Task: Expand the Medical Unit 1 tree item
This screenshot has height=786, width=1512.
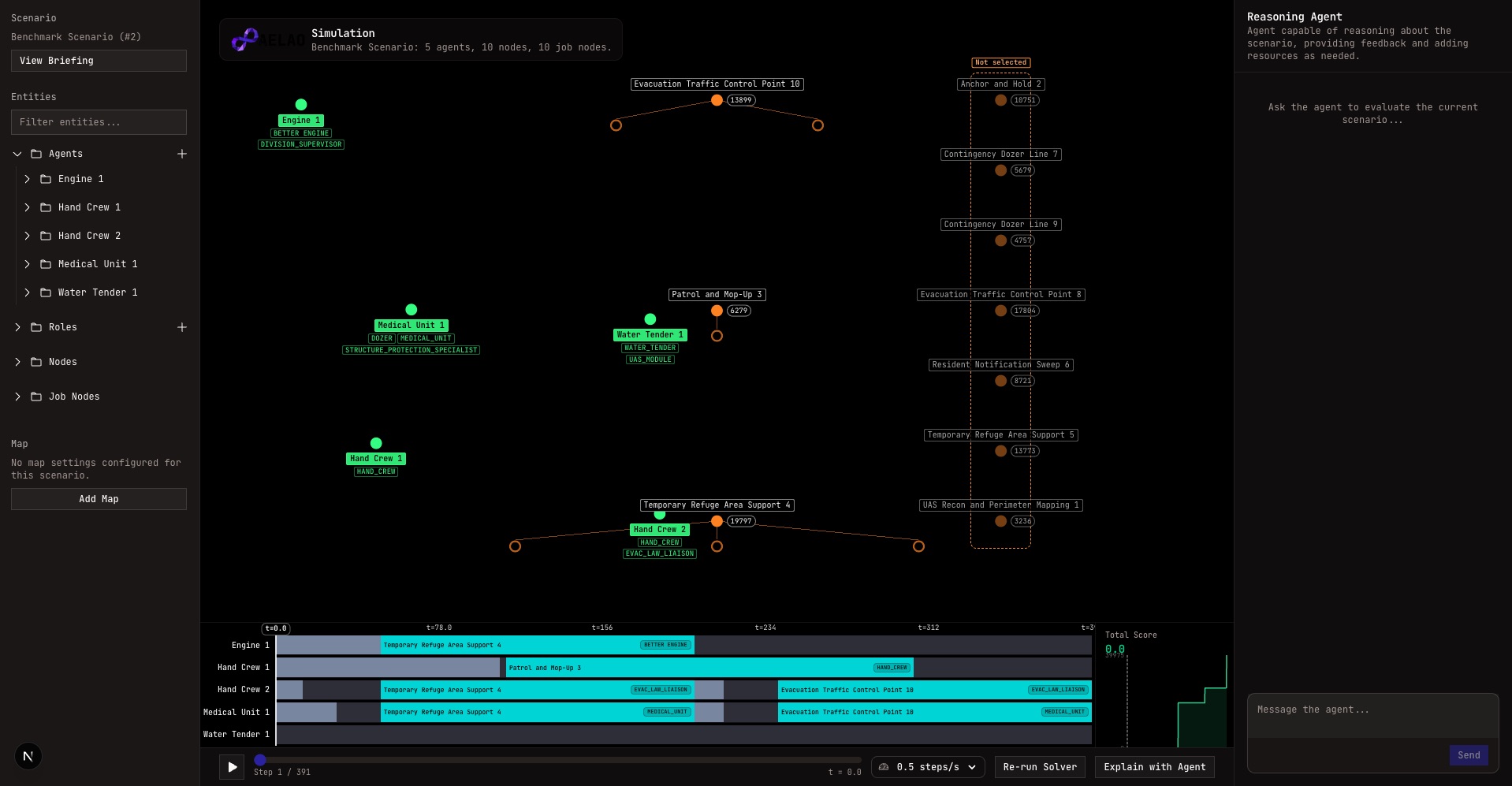Action: pos(27,264)
